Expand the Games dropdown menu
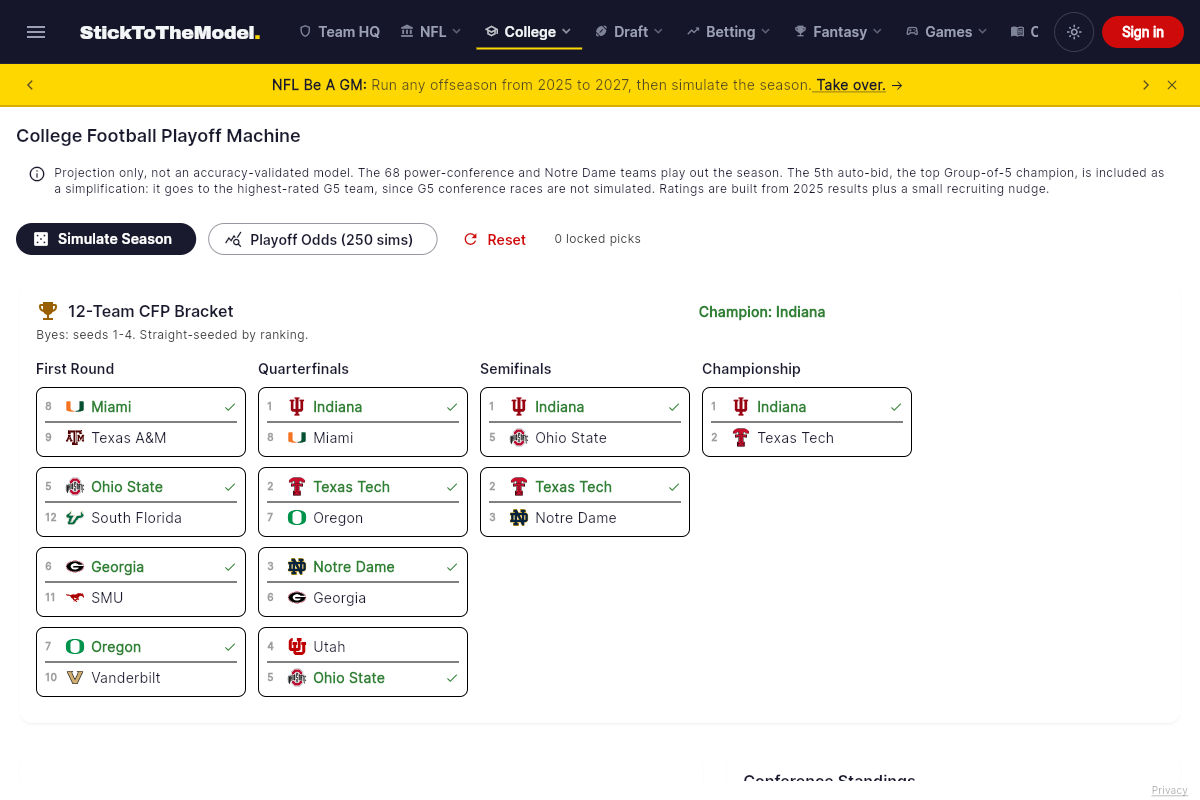The height and width of the screenshot is (800, 1200). 947,32
